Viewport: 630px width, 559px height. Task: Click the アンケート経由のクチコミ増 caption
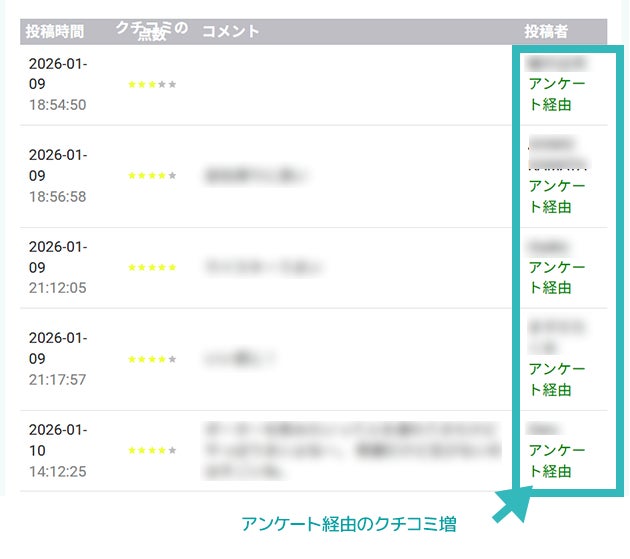coord(355,523)
